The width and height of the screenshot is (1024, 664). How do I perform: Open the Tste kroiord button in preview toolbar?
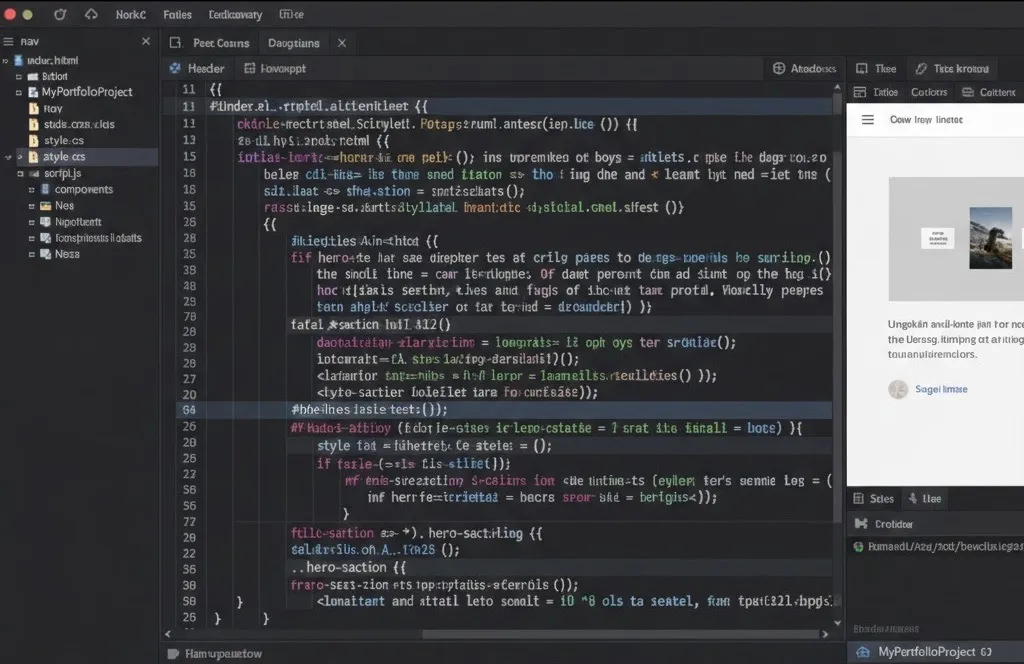click(x=960, y=69)
